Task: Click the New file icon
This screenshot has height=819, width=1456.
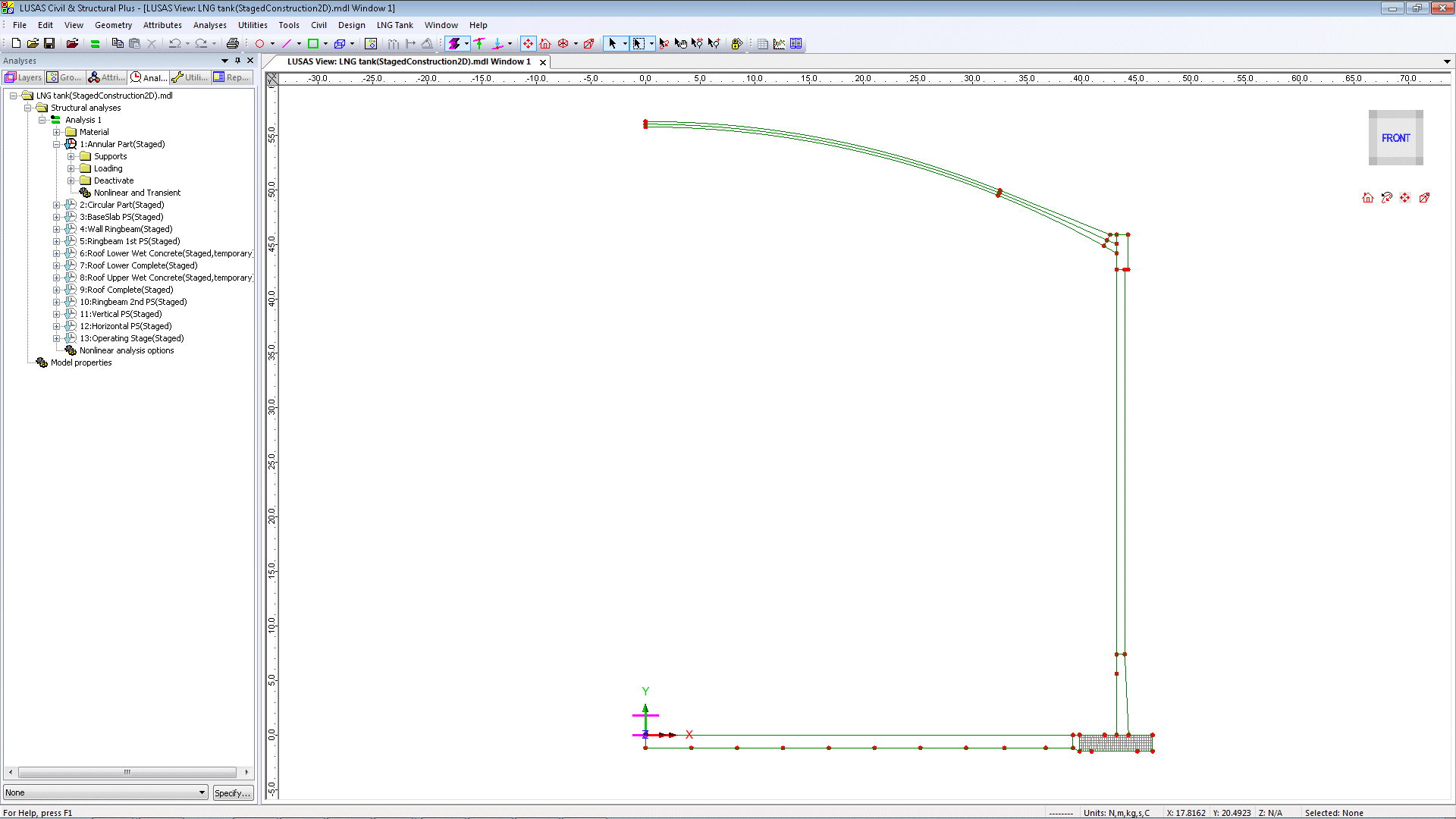Action: pyautogui.click(x=16, y=43)
